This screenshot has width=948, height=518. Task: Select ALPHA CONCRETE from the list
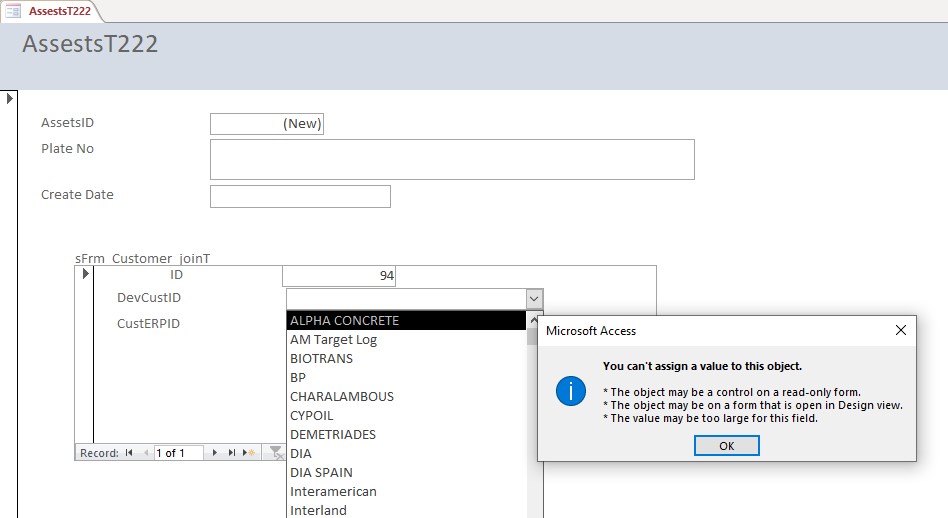coord(406,320)
